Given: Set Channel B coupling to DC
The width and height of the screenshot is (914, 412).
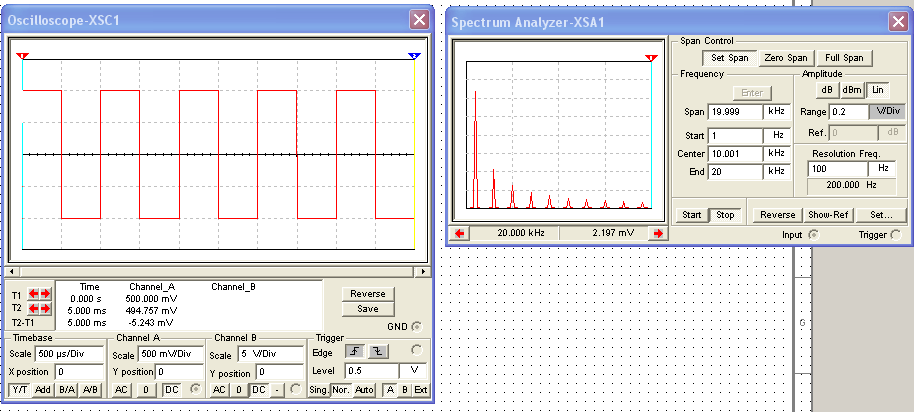Looking at the screenshot, I should (x=259, y=390).
